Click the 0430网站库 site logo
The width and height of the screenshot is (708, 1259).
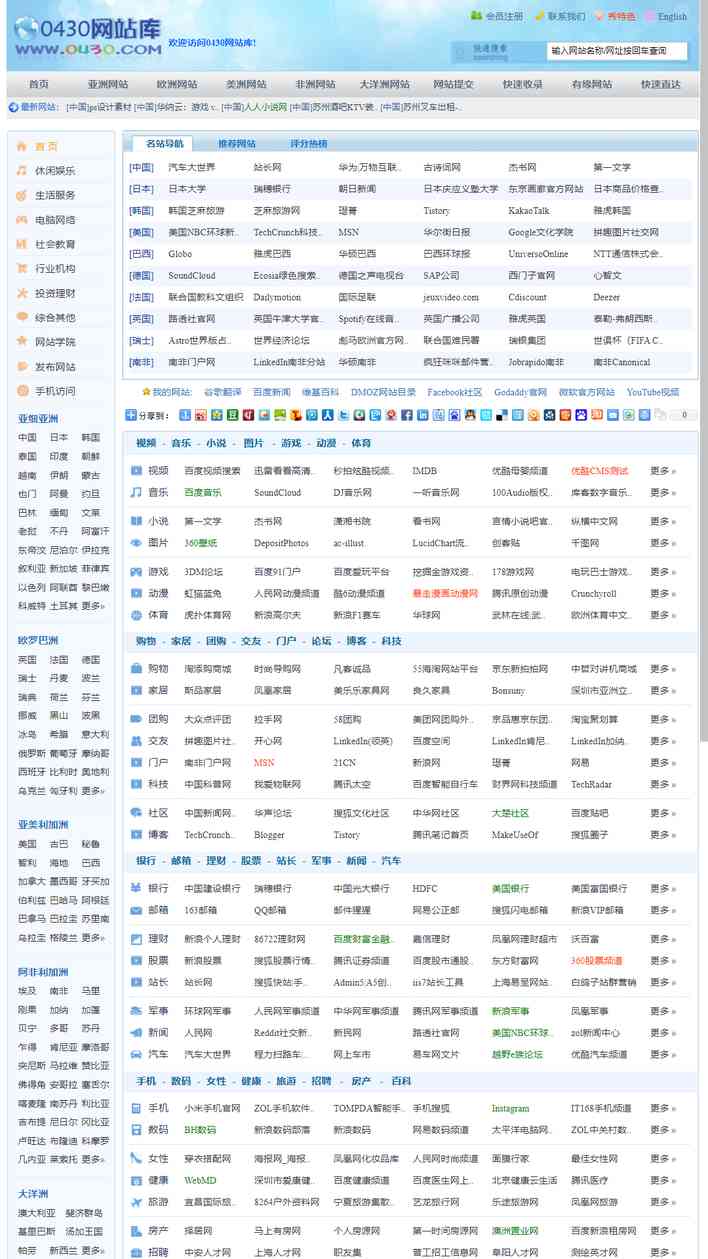click(x=87, y=36)
